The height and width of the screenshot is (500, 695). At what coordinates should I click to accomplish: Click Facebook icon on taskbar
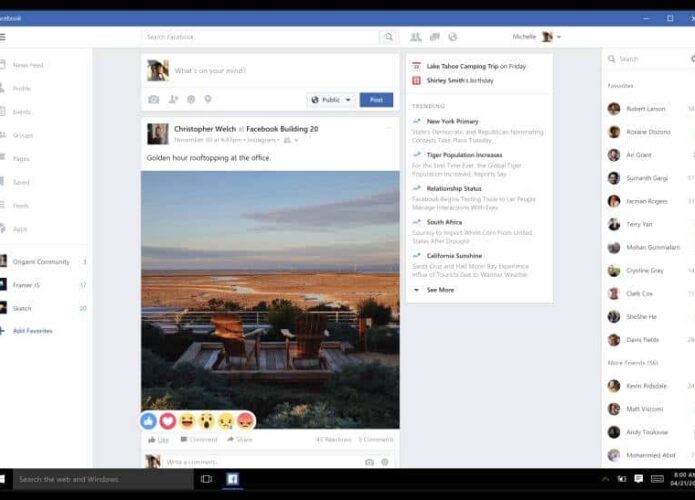click(232, 479)
